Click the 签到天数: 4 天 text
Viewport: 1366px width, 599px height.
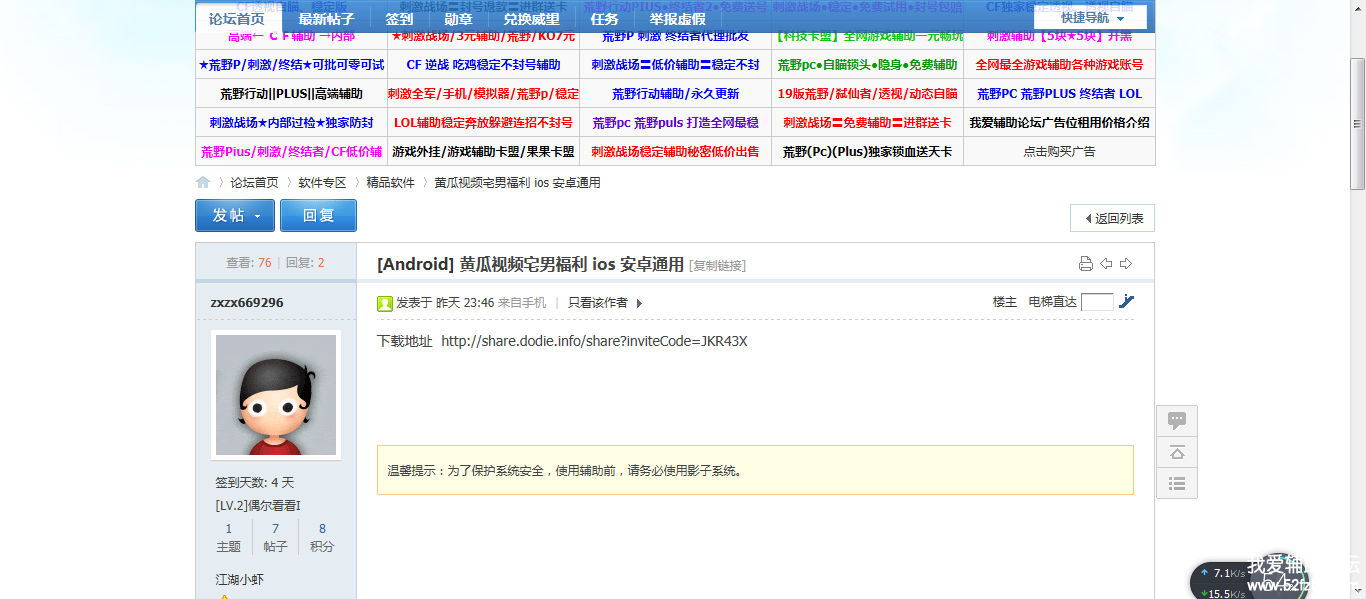(x=255, y=482)
